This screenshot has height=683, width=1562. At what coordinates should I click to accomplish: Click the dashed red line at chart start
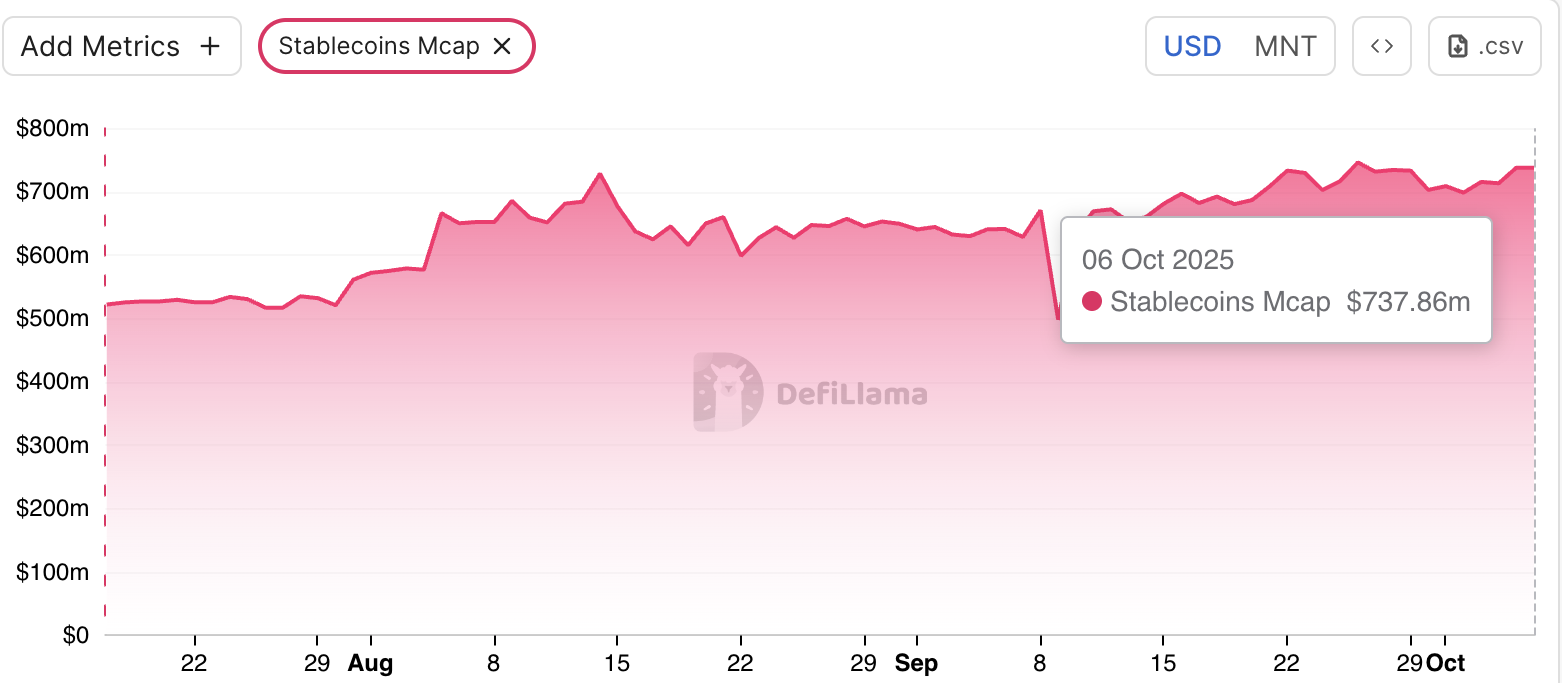(105, 380)
